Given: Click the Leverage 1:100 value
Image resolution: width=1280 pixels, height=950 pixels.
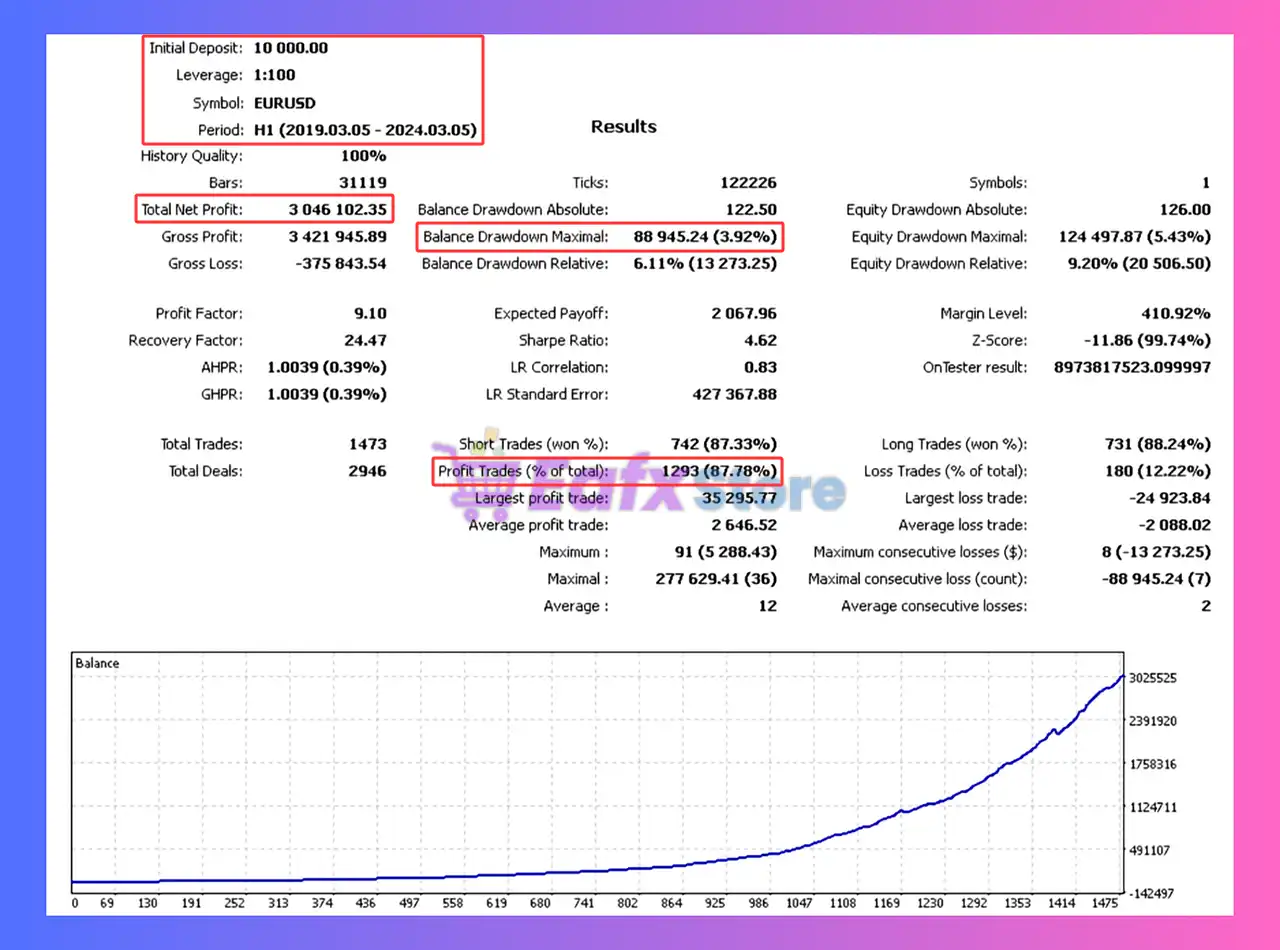Looking at the screenshot, I should coord(275,75).
